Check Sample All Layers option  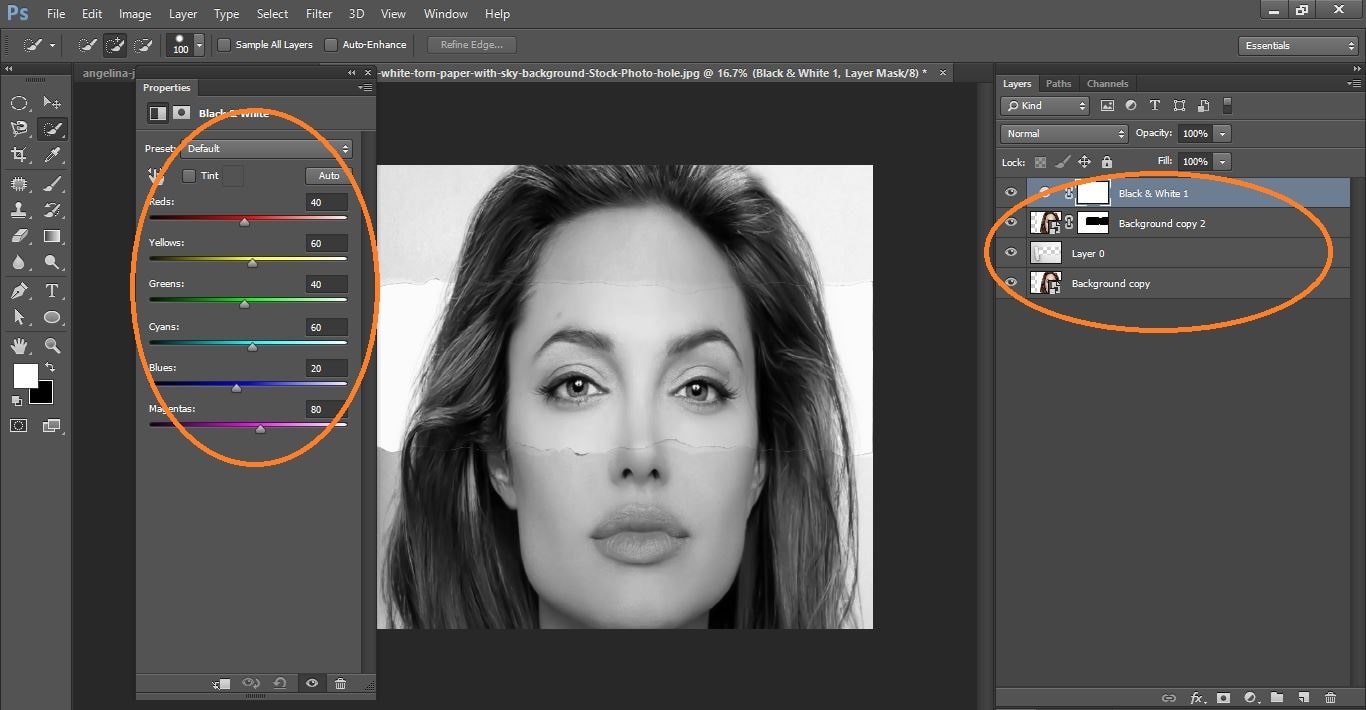click(x=224, y=45)
